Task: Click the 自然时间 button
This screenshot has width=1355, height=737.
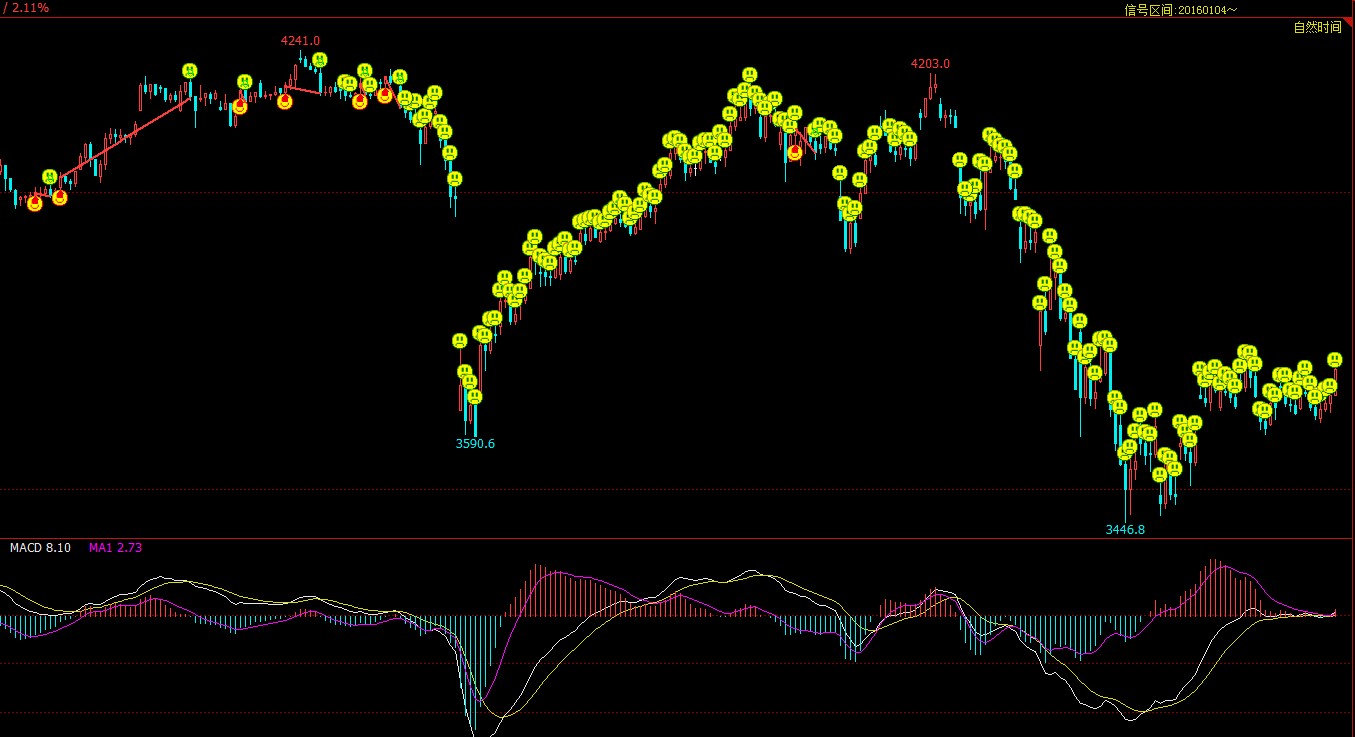Action: [x=1318, y=28]
